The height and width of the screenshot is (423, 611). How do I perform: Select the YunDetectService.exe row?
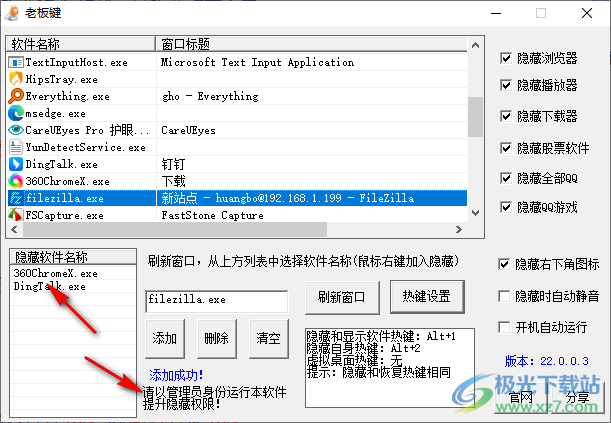237,147
